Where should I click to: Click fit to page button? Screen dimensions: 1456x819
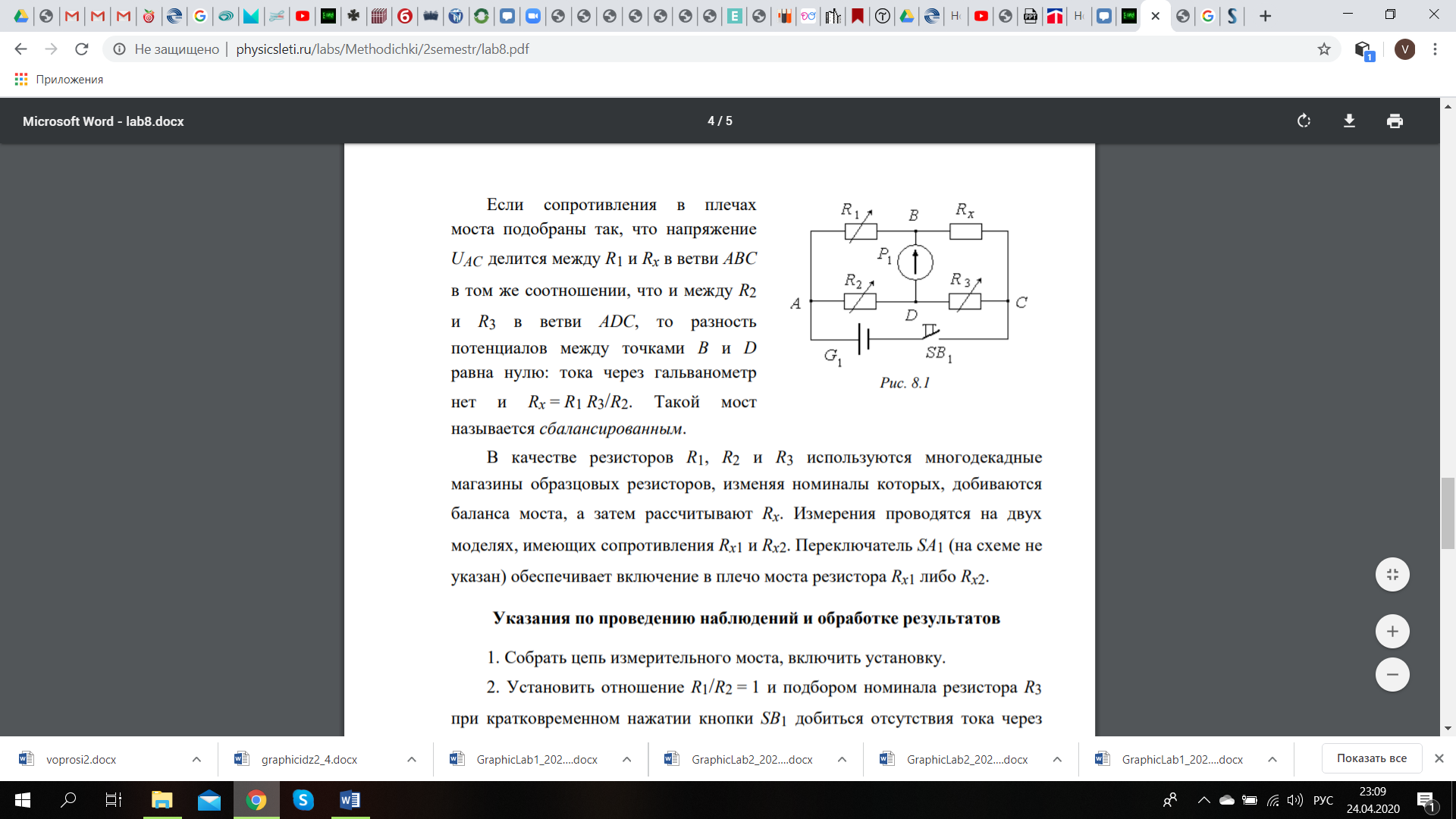coord(1392,575)
